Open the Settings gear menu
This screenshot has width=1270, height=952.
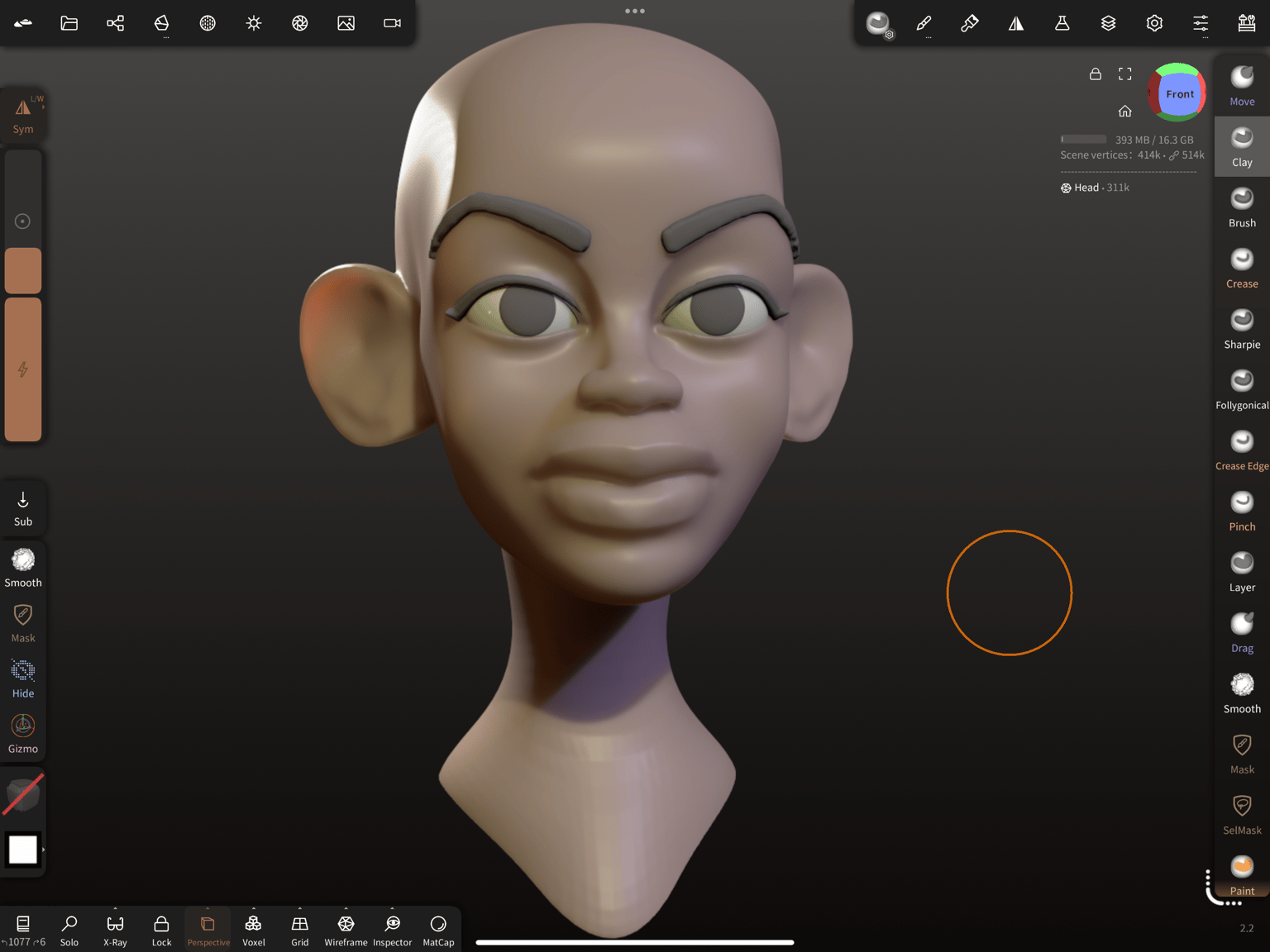tap(1155, 23)
